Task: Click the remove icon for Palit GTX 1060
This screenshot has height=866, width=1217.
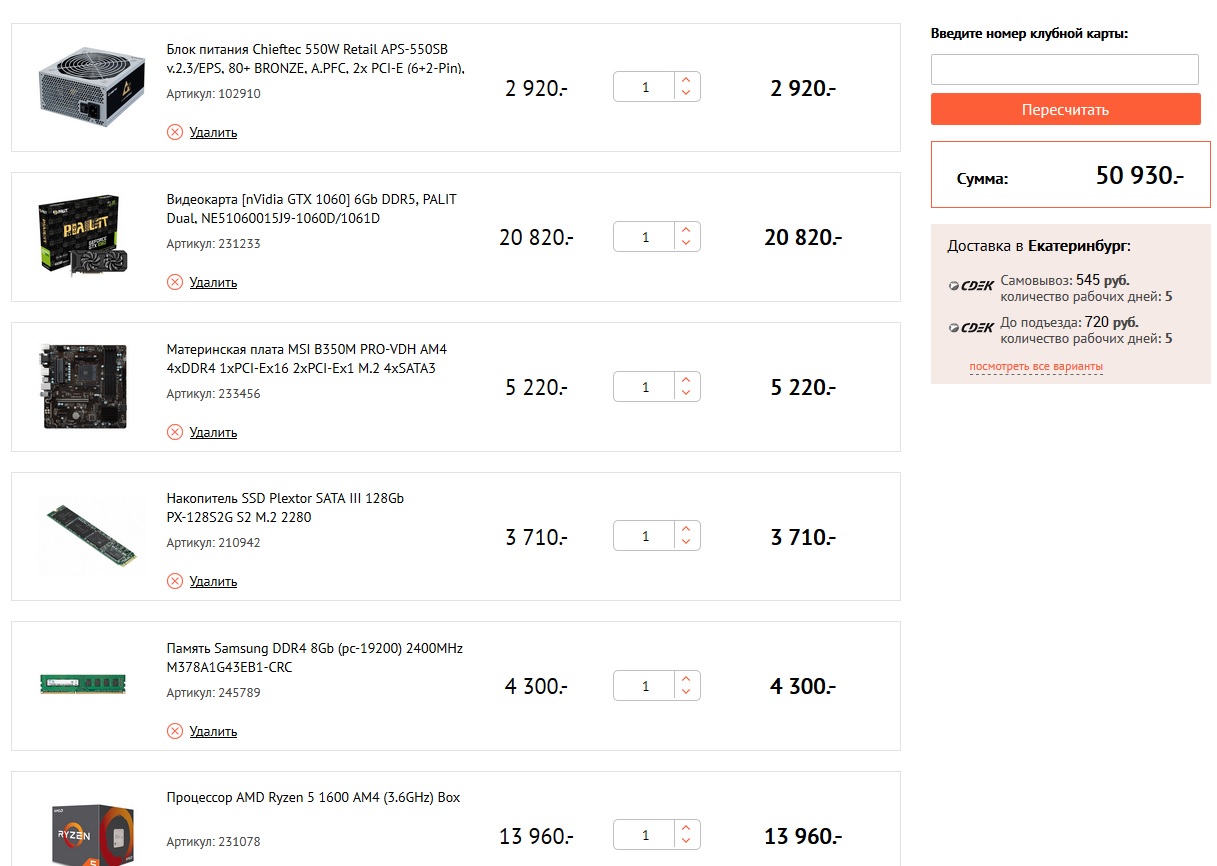Action: pos(175,282)
